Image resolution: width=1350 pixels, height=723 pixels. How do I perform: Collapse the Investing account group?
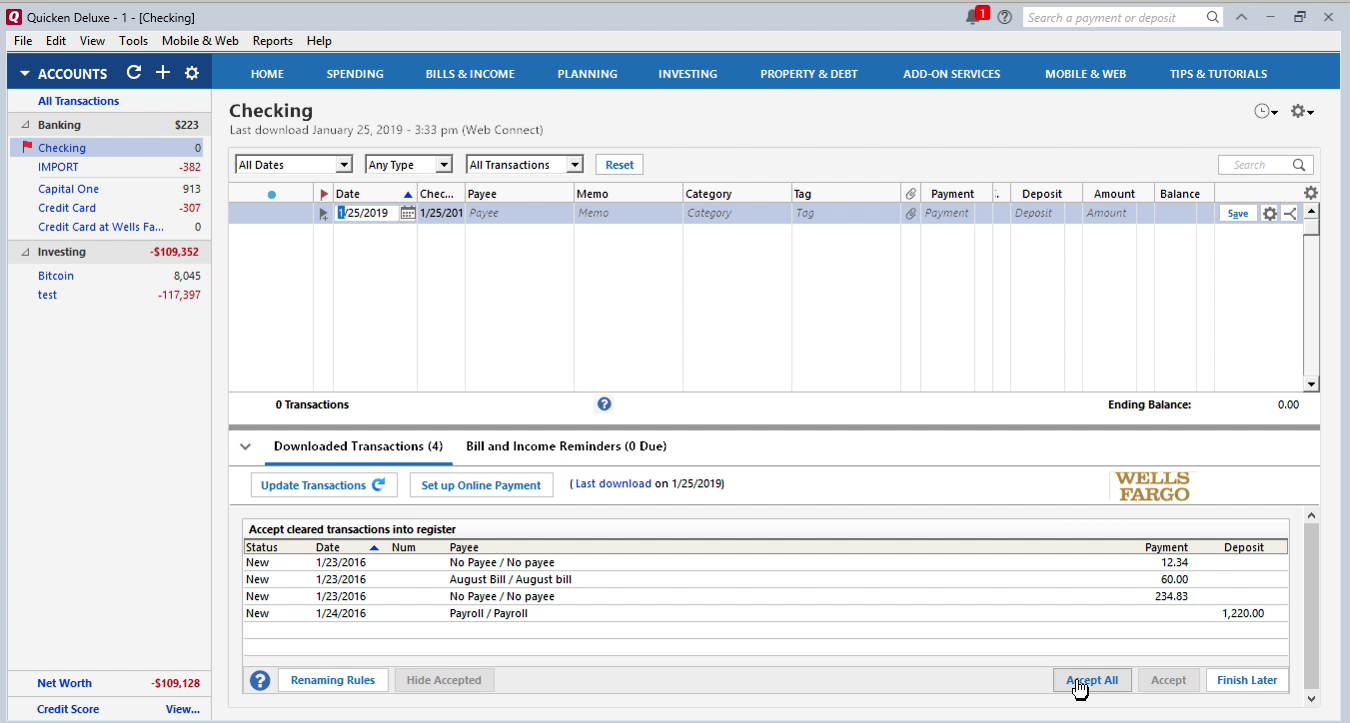pos(25,252)
